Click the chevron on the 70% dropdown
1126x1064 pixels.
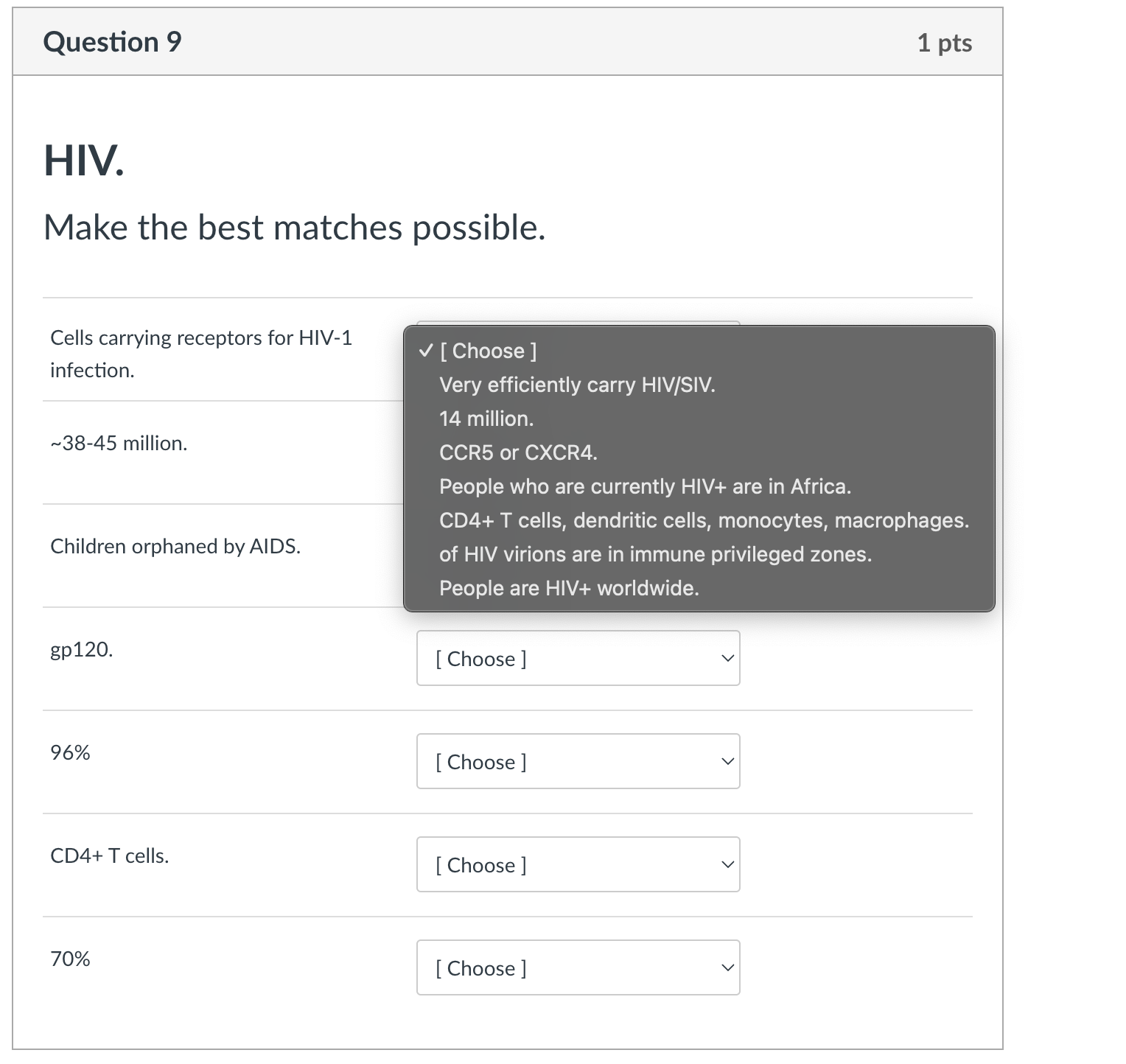click(727, 967)
